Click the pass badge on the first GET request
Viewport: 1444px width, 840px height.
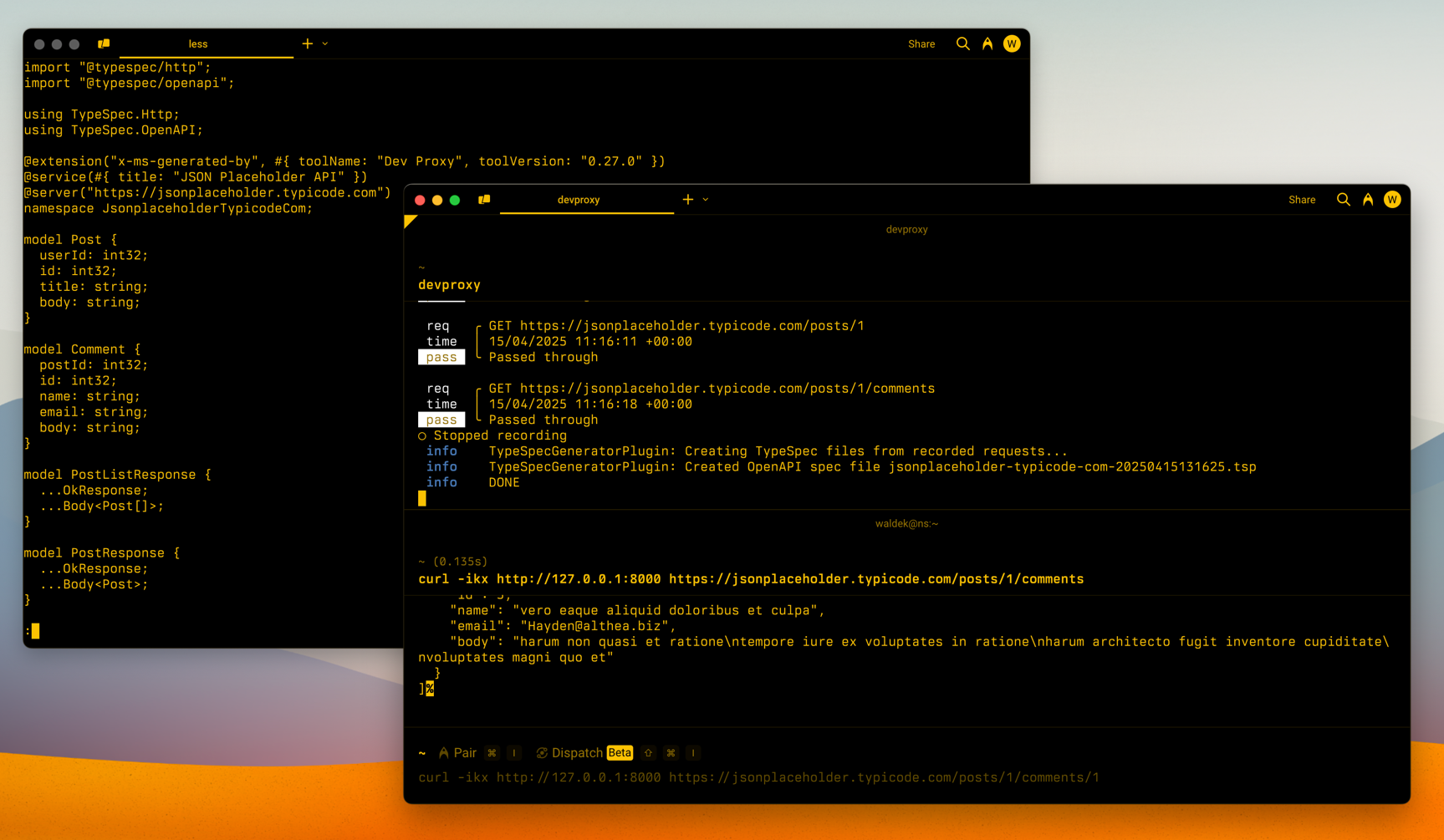441,357
